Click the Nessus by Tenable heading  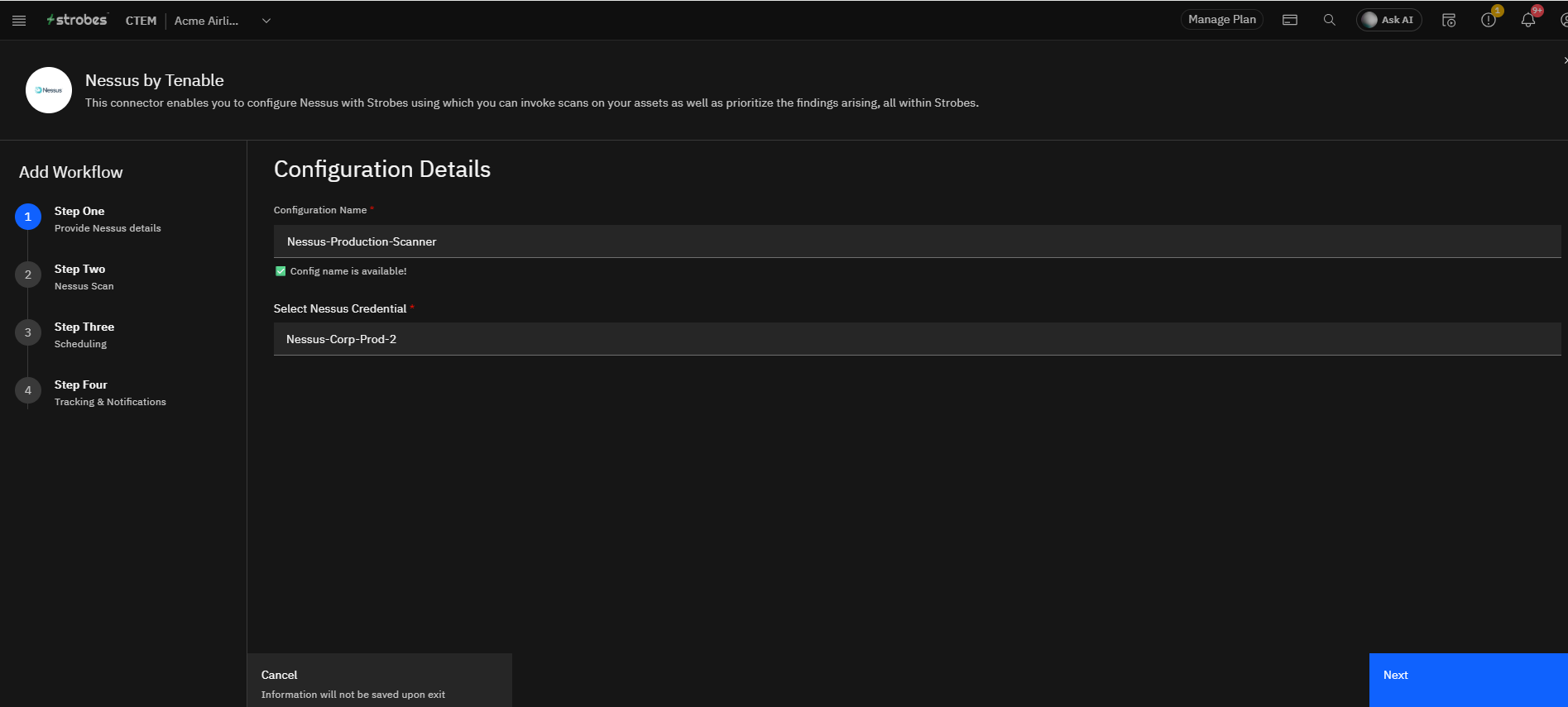(155, 80)
